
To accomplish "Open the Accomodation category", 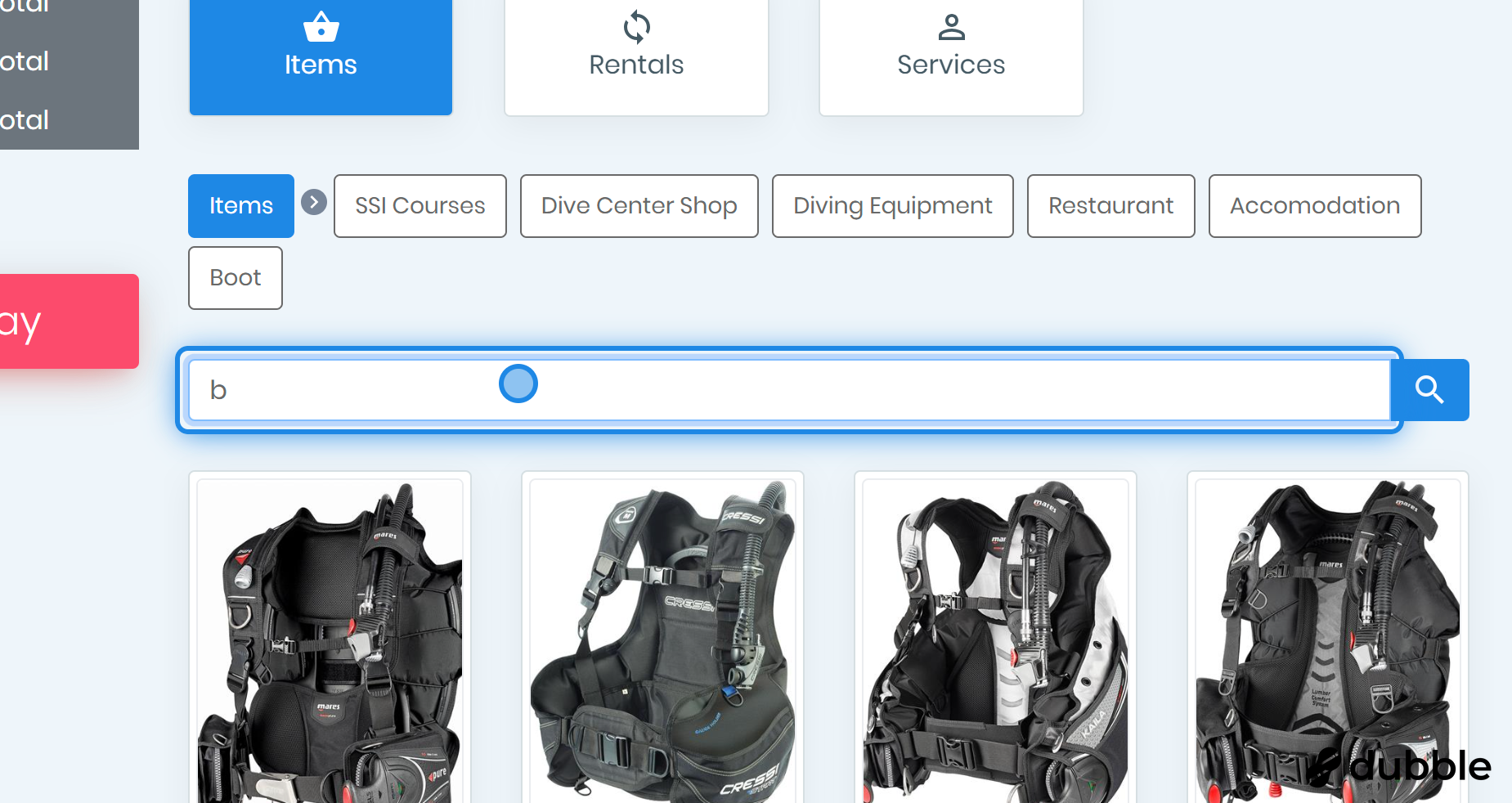I will [x=1314, y=206].
